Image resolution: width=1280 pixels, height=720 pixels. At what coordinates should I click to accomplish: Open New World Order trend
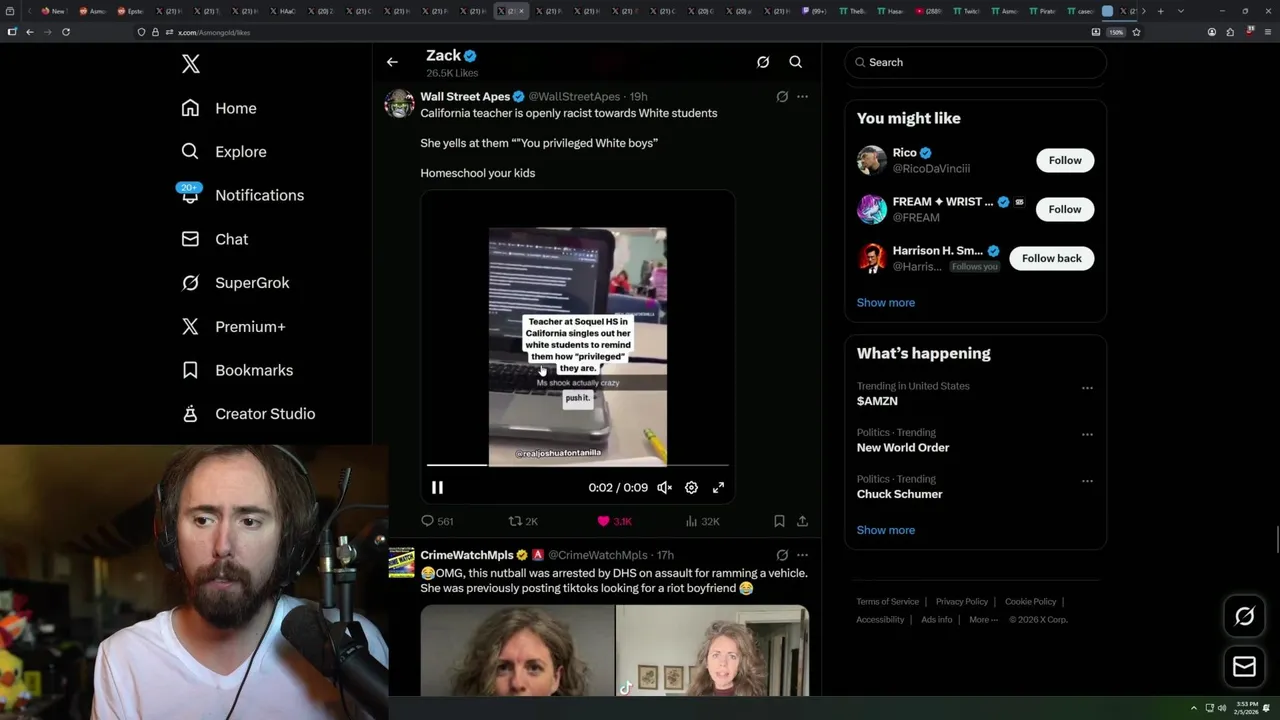click(903, 448)
